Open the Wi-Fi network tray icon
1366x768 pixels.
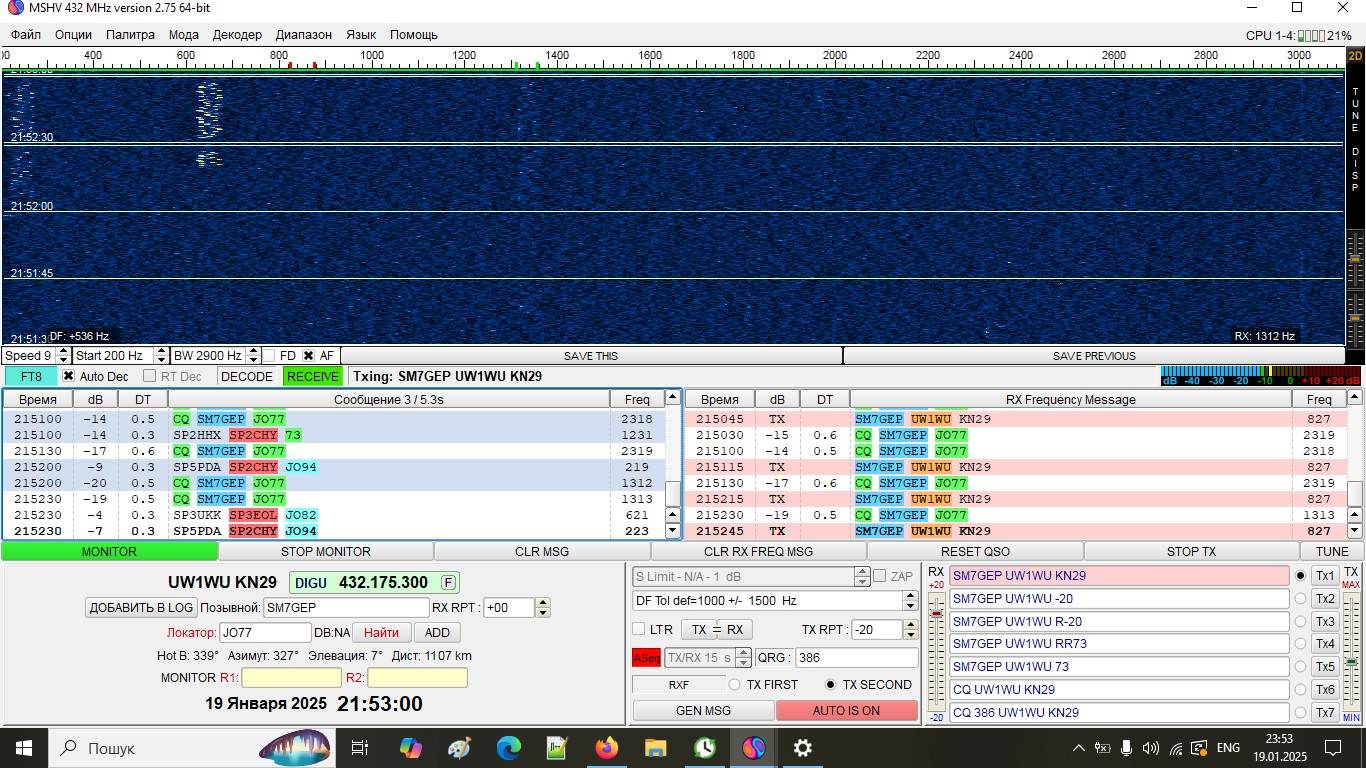(1176, 748)
